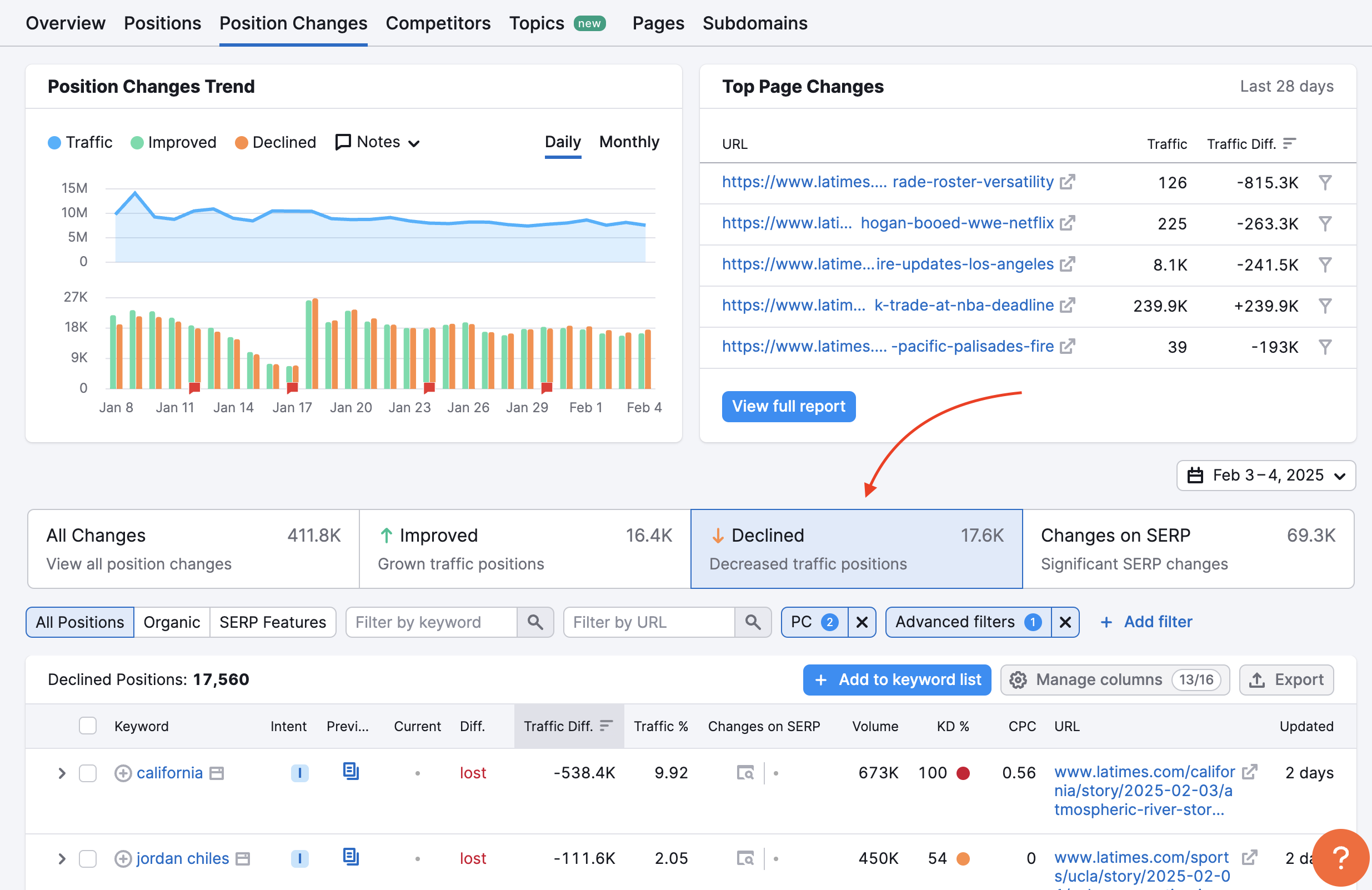The width and height of the screenshot is (1372, 890).
Task: Click add-keyword plus icon beside jordan chiles
Action: tap(123, 858)
